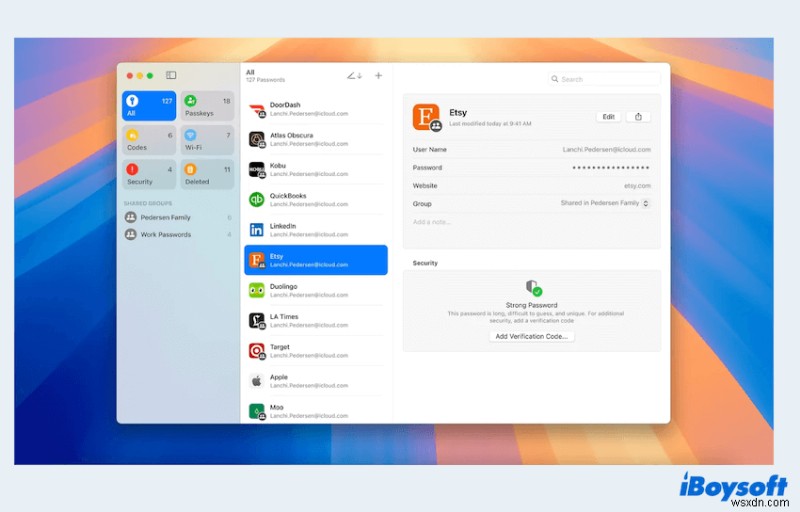Open the Codes category tile
Viewport: 800px width, 512px height.
coord(149,140)
